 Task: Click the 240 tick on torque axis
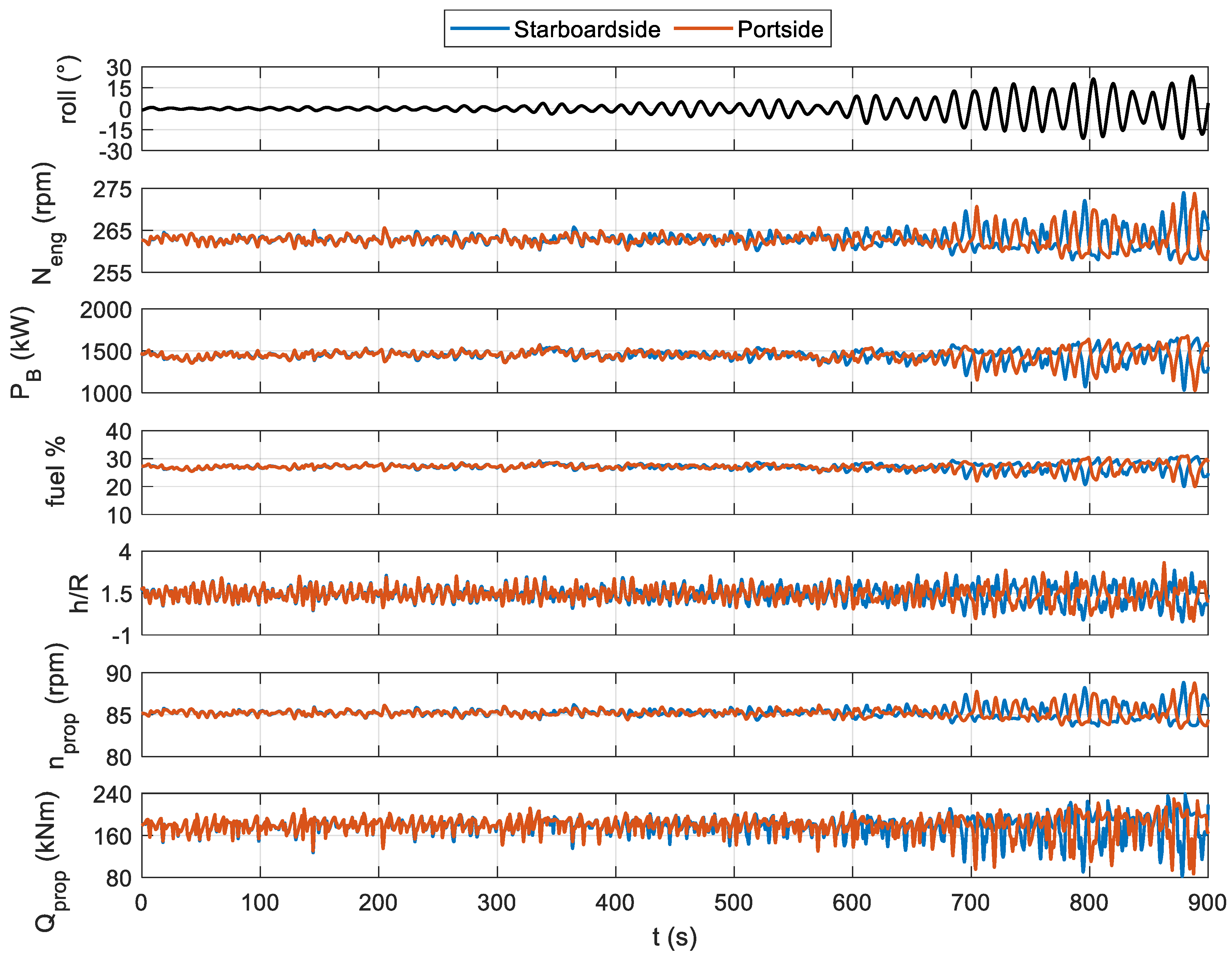click(112, 795)
